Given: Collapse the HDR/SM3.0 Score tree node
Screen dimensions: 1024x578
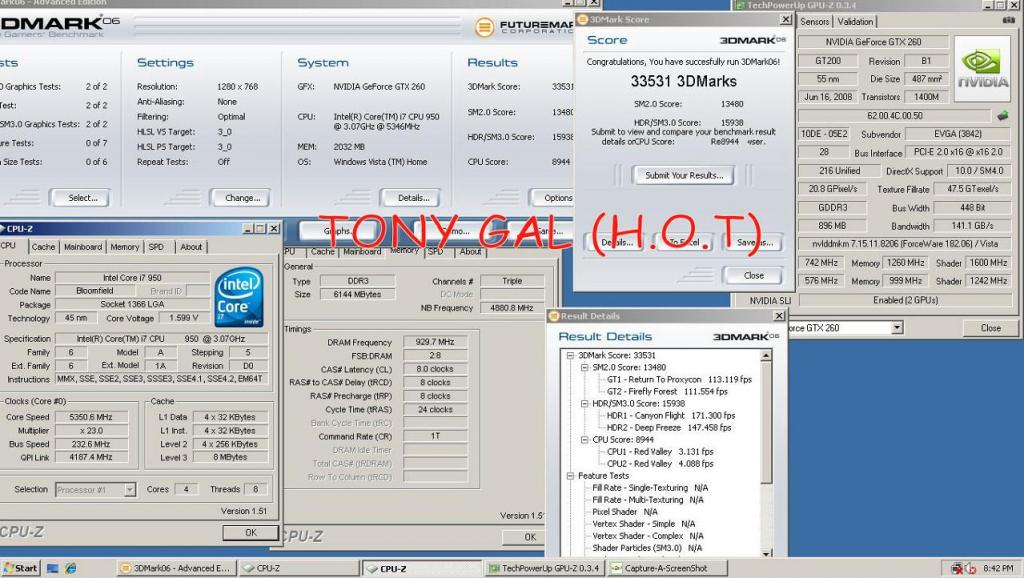Looking at the screenshot, I should pyautogui.click(x=584, y=404).
